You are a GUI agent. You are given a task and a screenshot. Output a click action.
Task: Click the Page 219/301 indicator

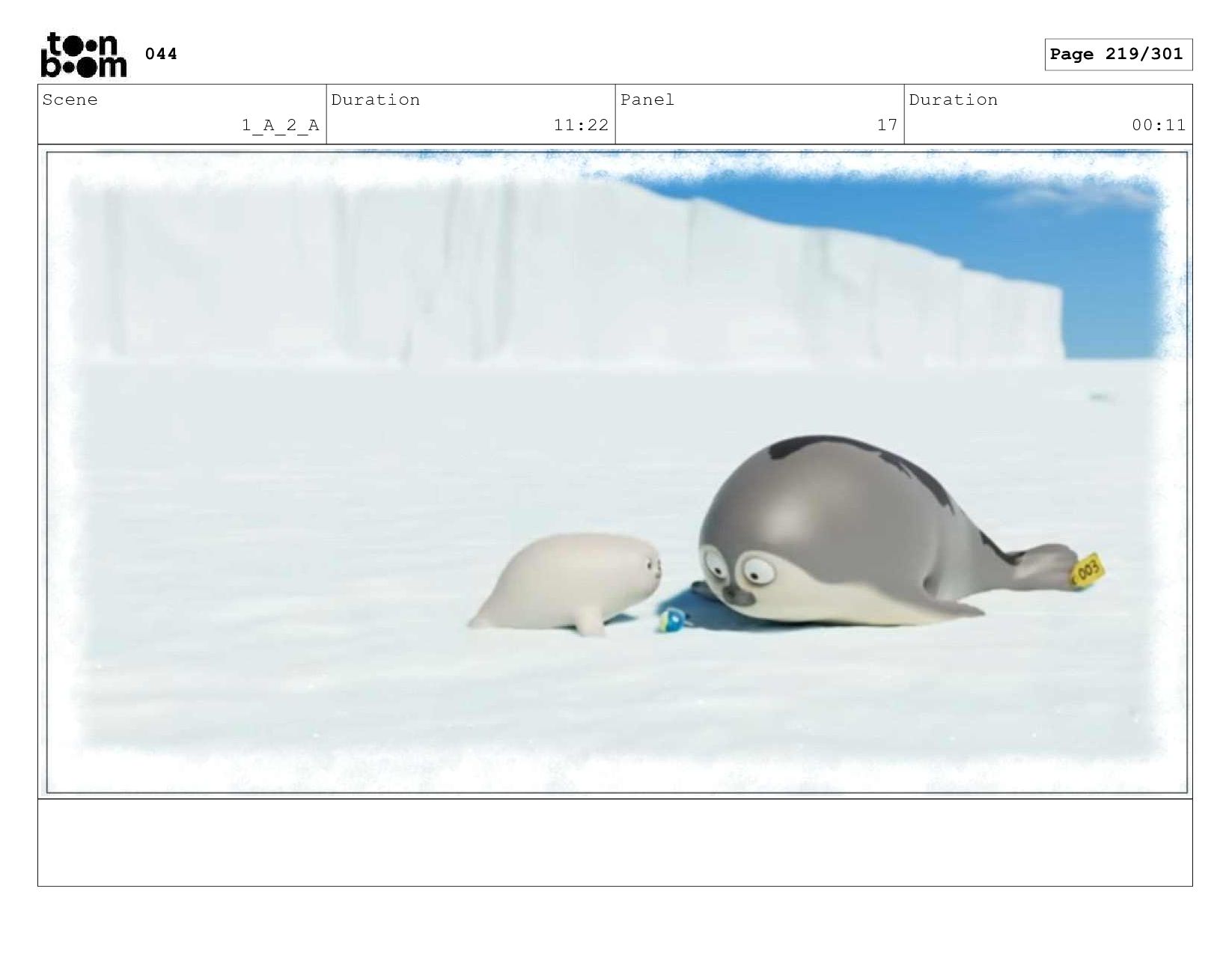click(x=1117, y=55)
